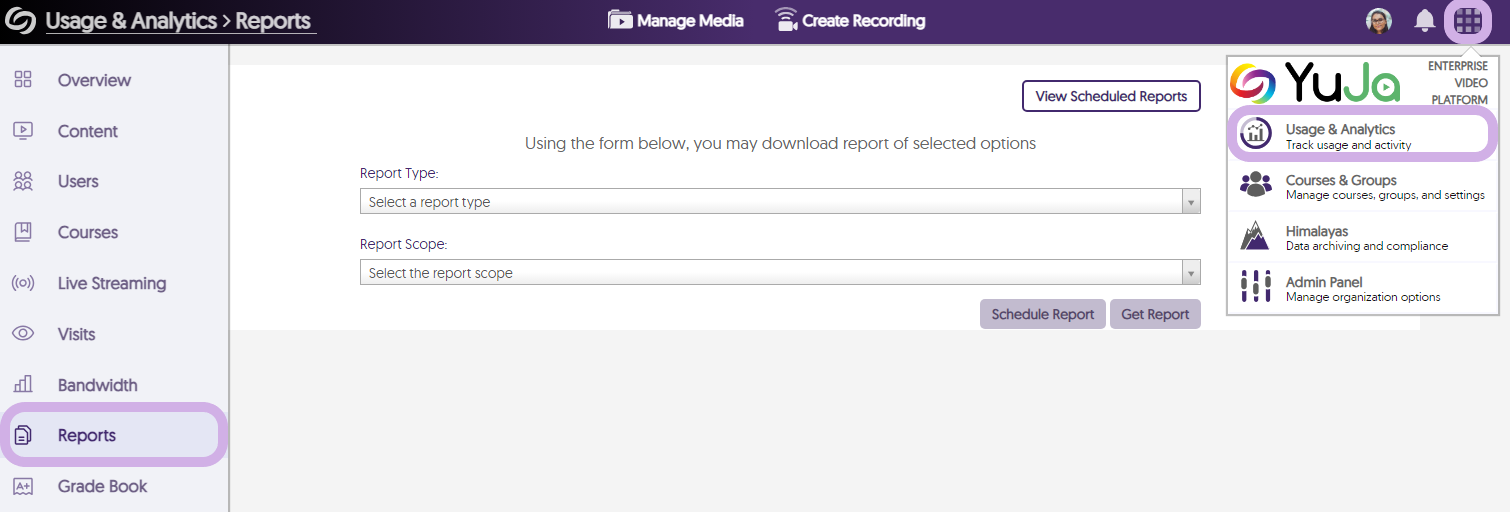Click the YuJa logo icon in header

pyautogui.click(x=21, y=21)
